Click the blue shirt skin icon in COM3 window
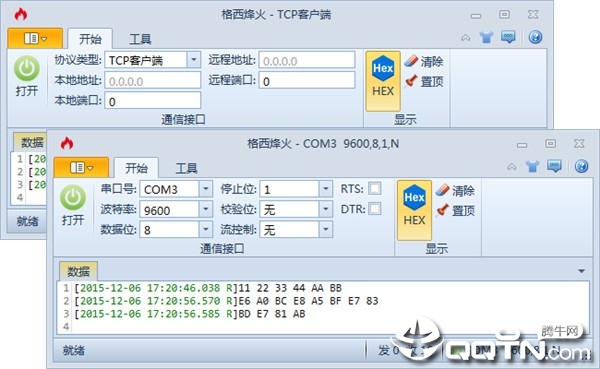The width and height of the screenshot is (600, 369). (532, 166)
